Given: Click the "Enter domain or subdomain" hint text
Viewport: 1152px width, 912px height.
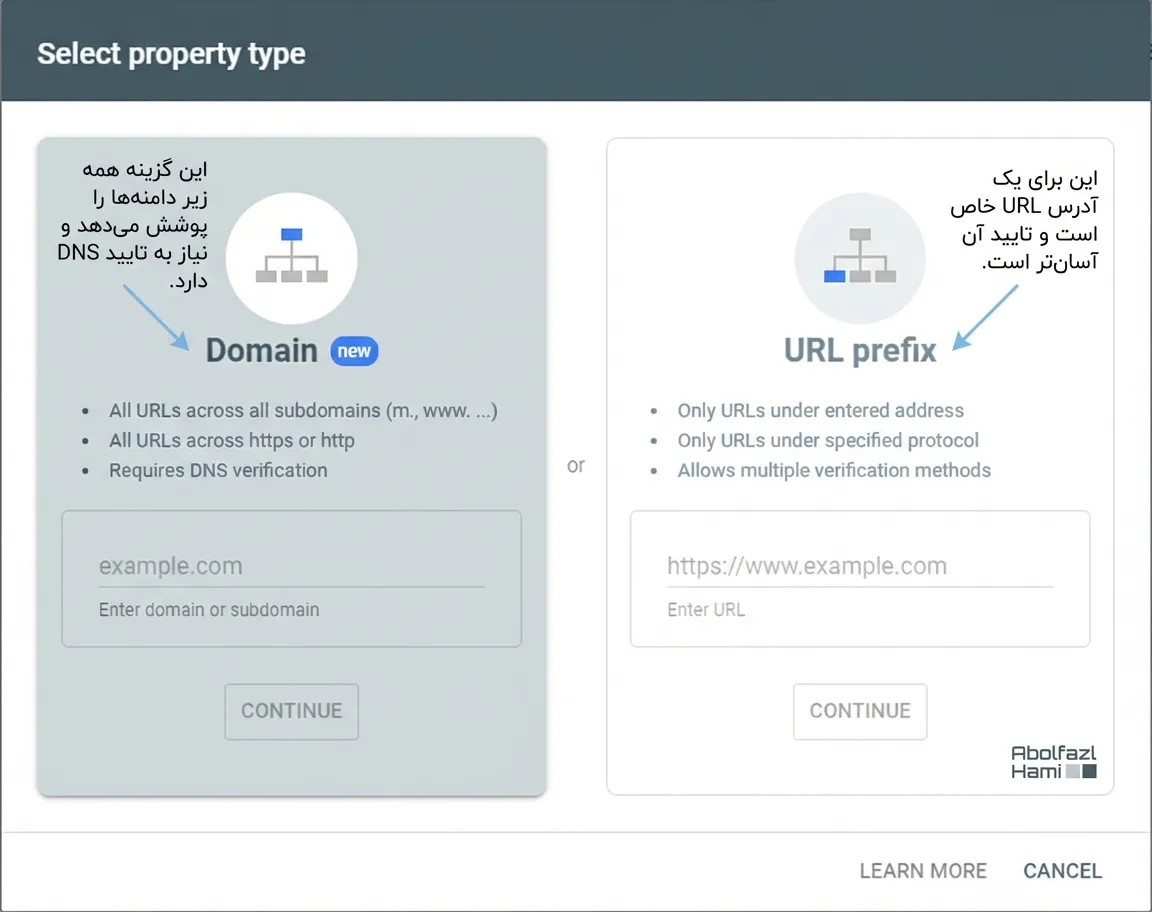Looking at the screenshot, I should [x=209, y=609].
